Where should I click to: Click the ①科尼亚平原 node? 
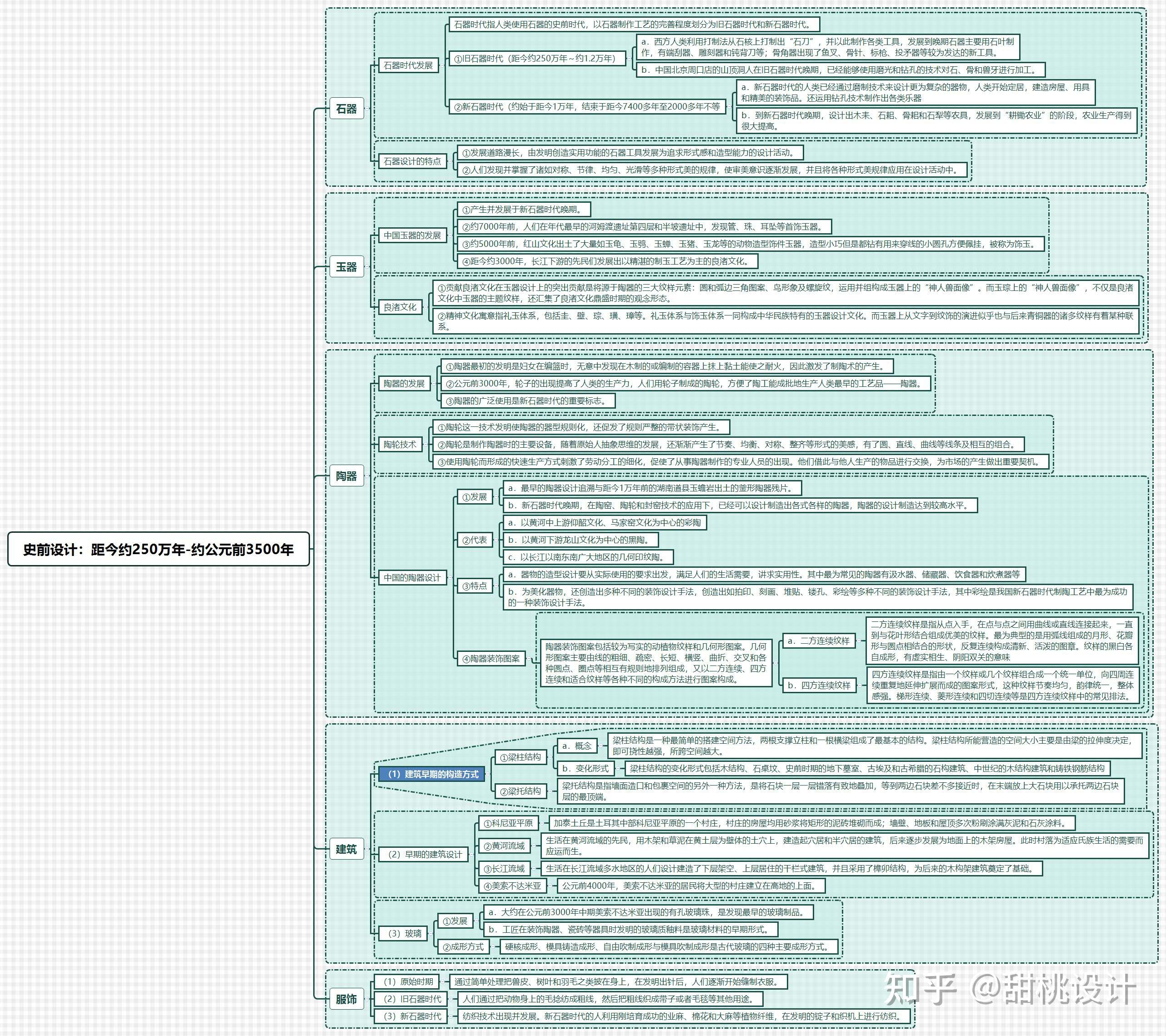click(508, 823)
